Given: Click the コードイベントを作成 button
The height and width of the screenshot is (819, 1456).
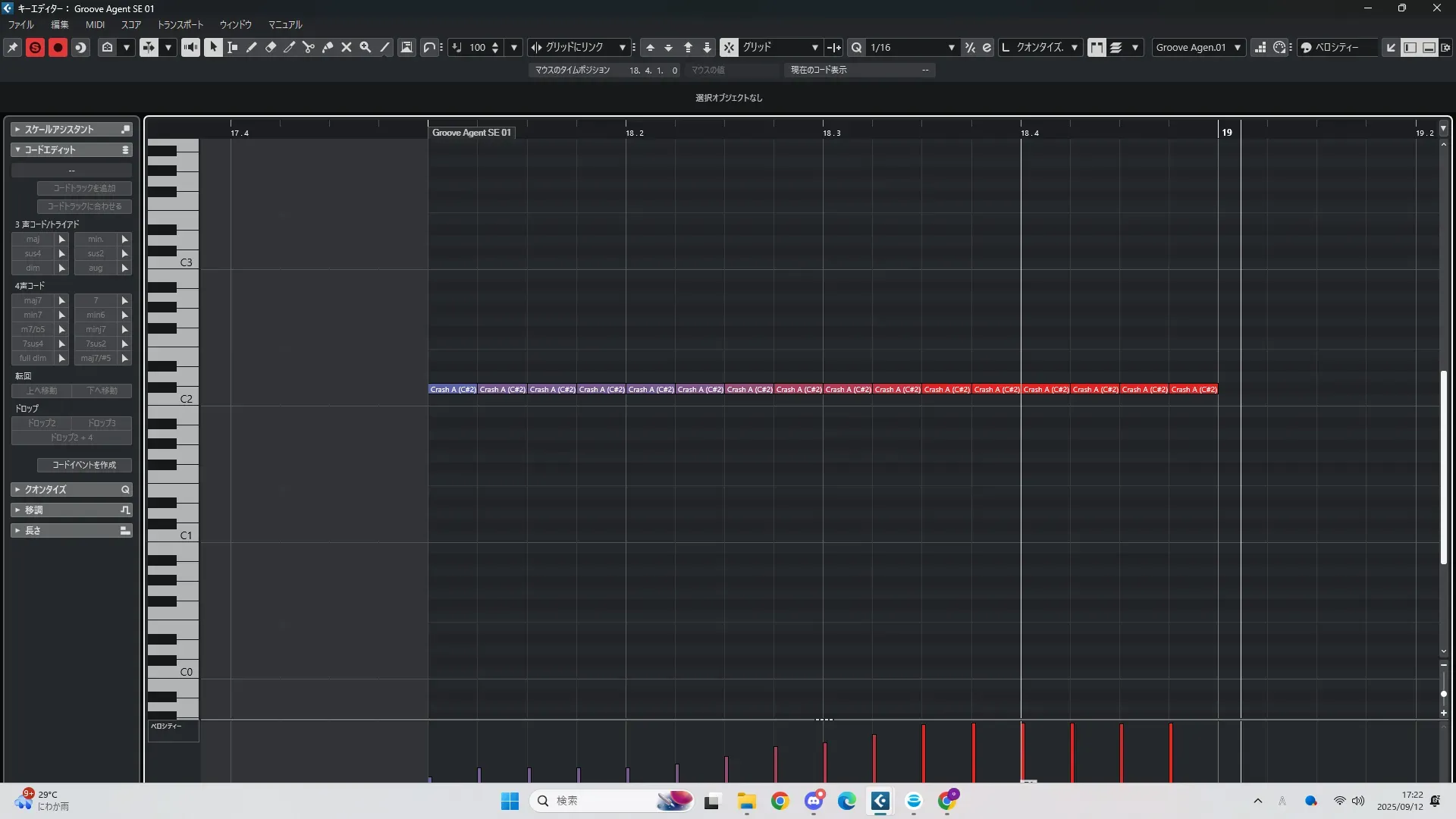Looking at the screenshot, I should pos(84,465).
